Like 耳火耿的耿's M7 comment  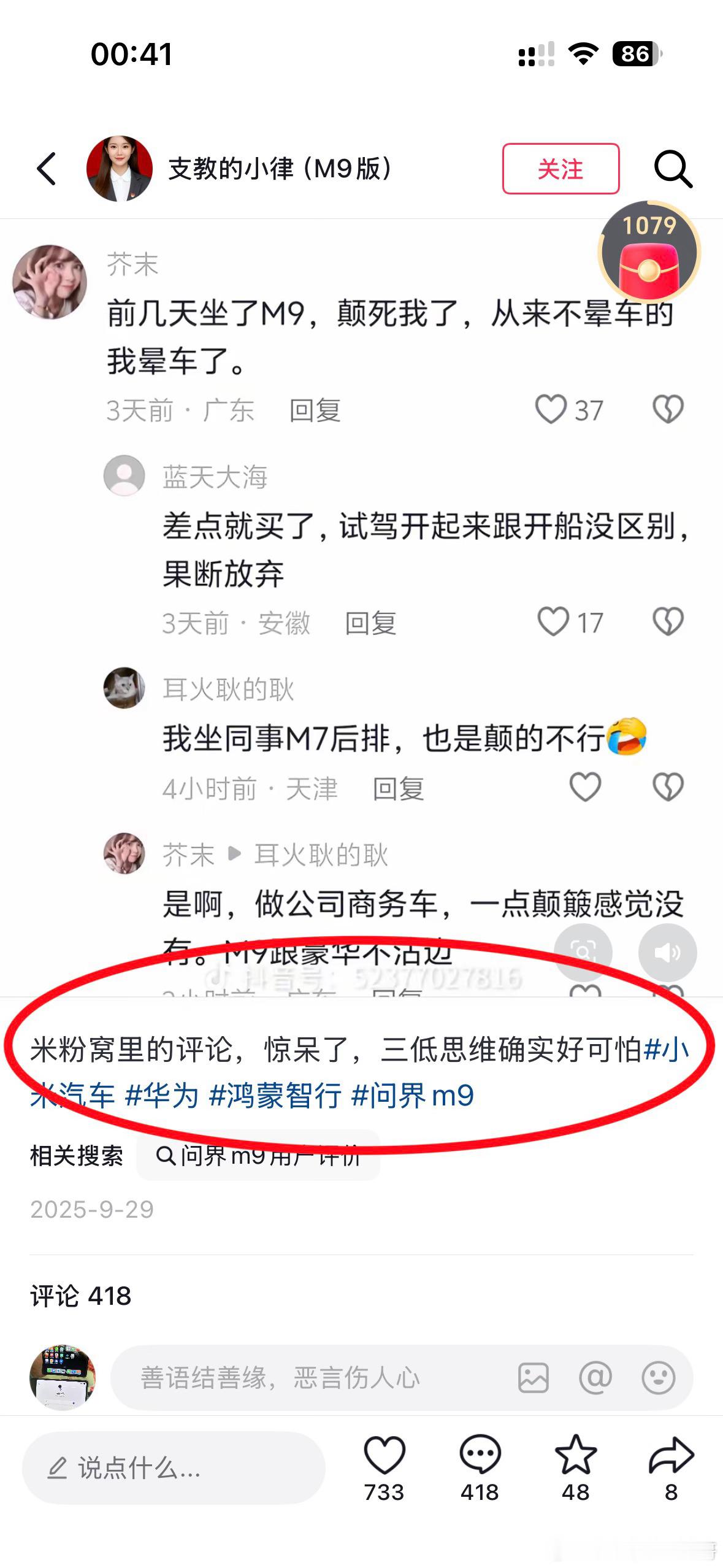[x=585, y=787]
